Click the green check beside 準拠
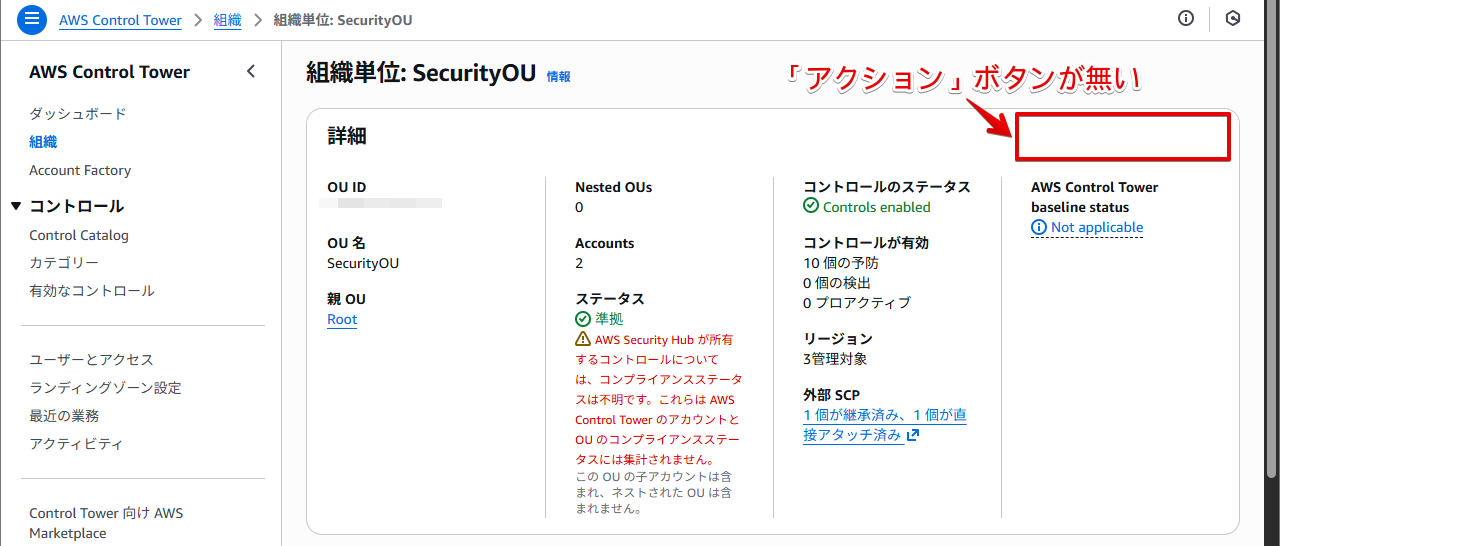 click(583, 319)
